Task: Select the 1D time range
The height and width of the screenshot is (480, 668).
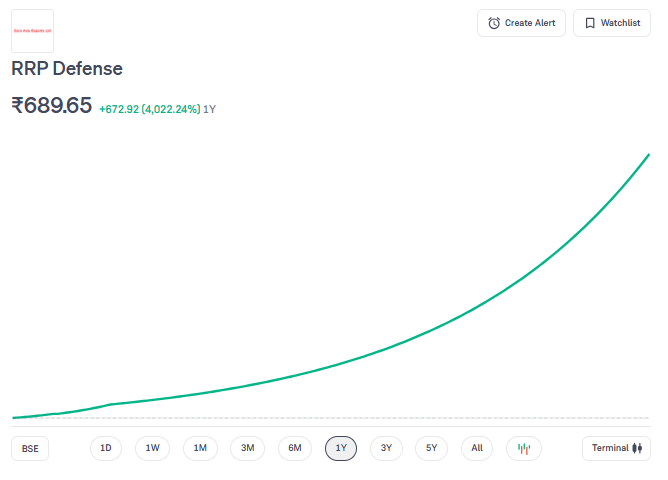Action: click(106, 448)
